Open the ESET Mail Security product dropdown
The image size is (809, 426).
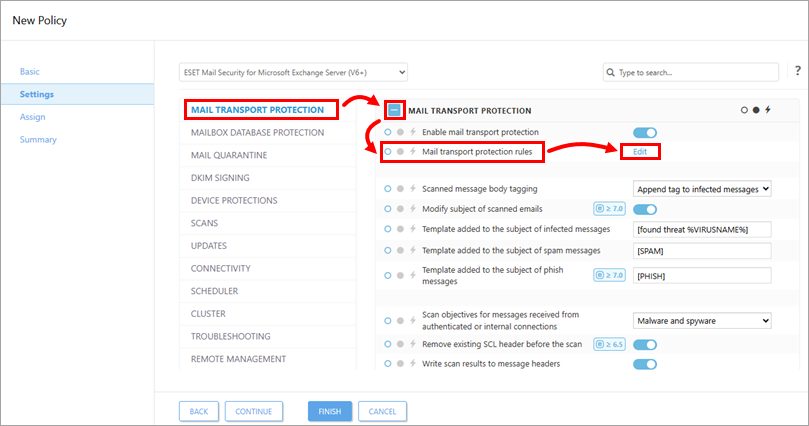(293, 72)
